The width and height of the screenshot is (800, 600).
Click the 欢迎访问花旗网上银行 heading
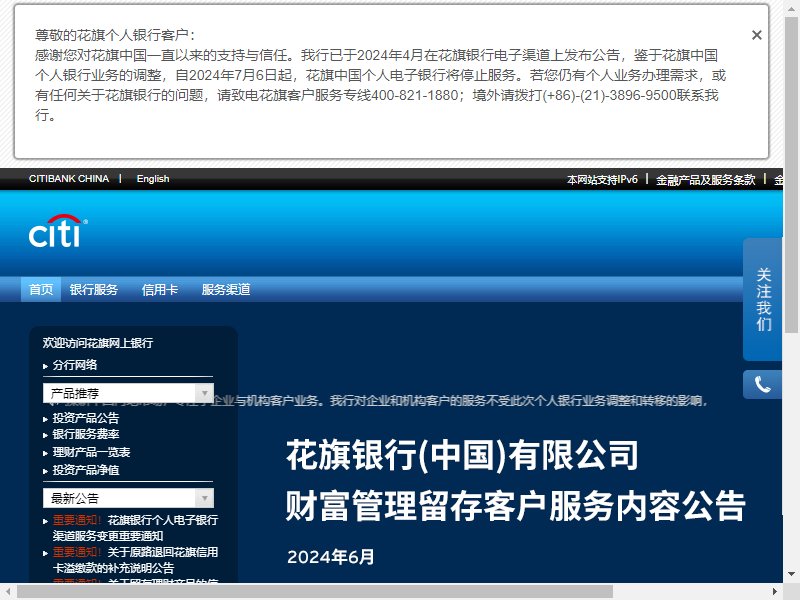[97, 343]
